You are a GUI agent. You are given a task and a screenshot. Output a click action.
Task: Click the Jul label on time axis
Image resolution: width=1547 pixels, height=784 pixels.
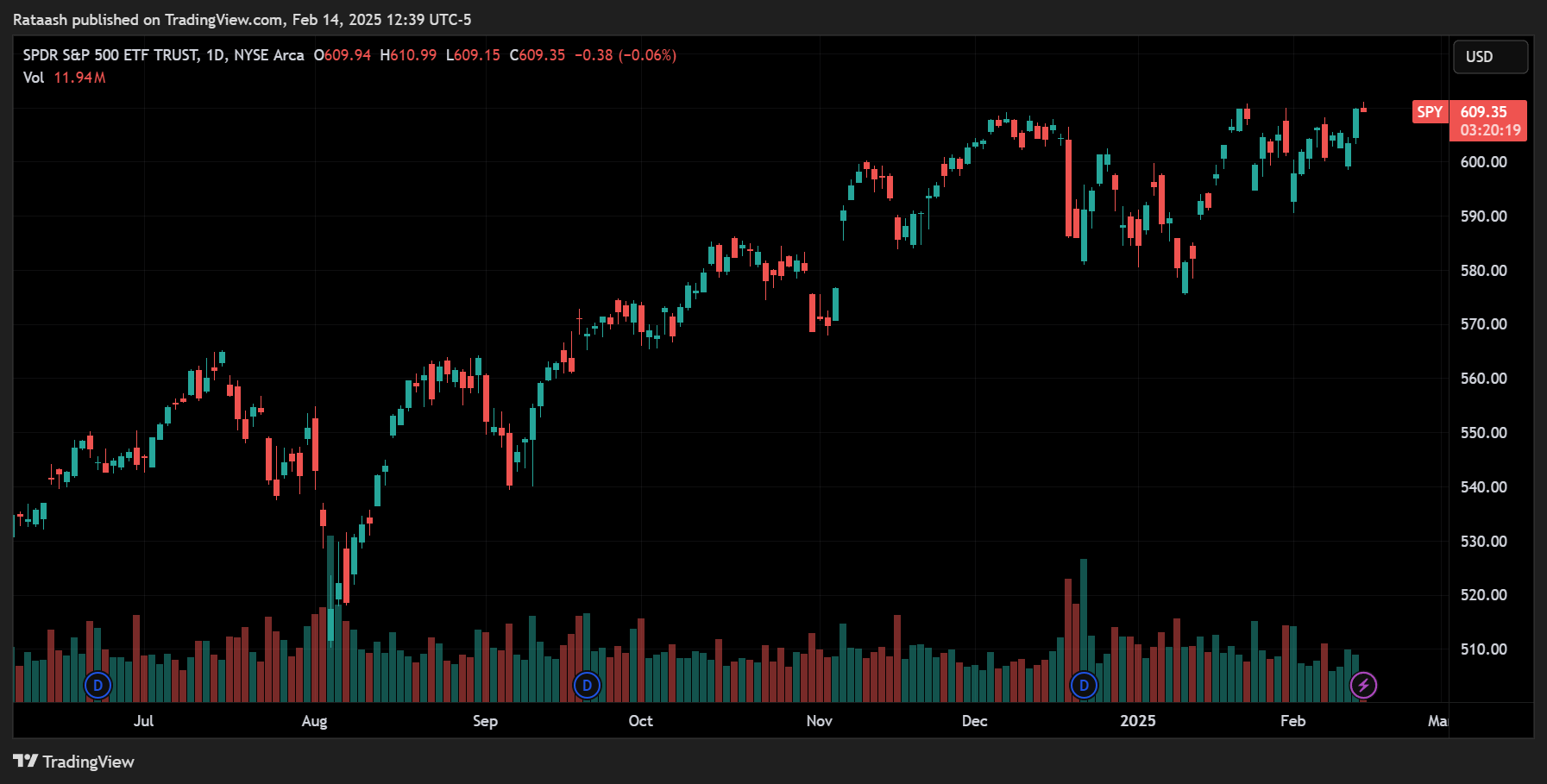pos(143,721)
